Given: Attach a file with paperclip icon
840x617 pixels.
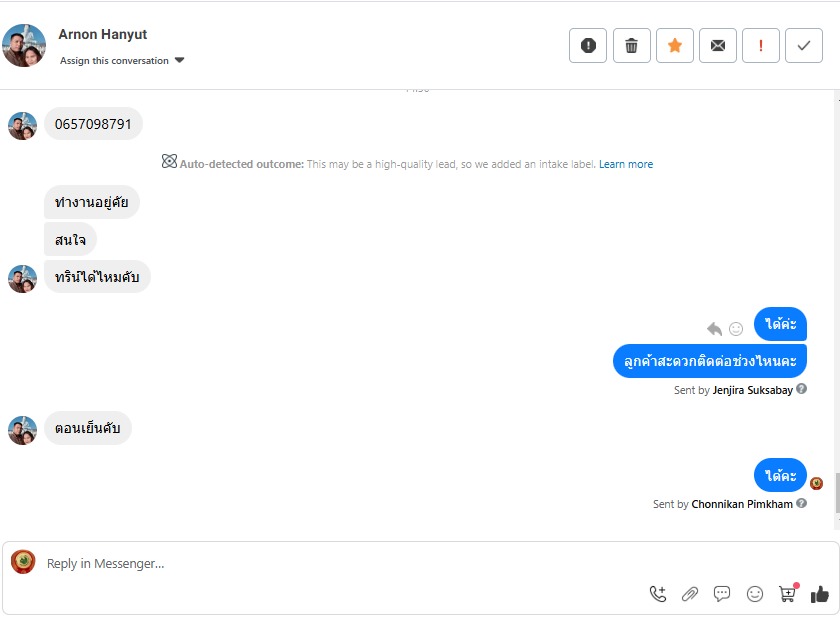Looking at the screenshot, I should [x=689, y=594].
